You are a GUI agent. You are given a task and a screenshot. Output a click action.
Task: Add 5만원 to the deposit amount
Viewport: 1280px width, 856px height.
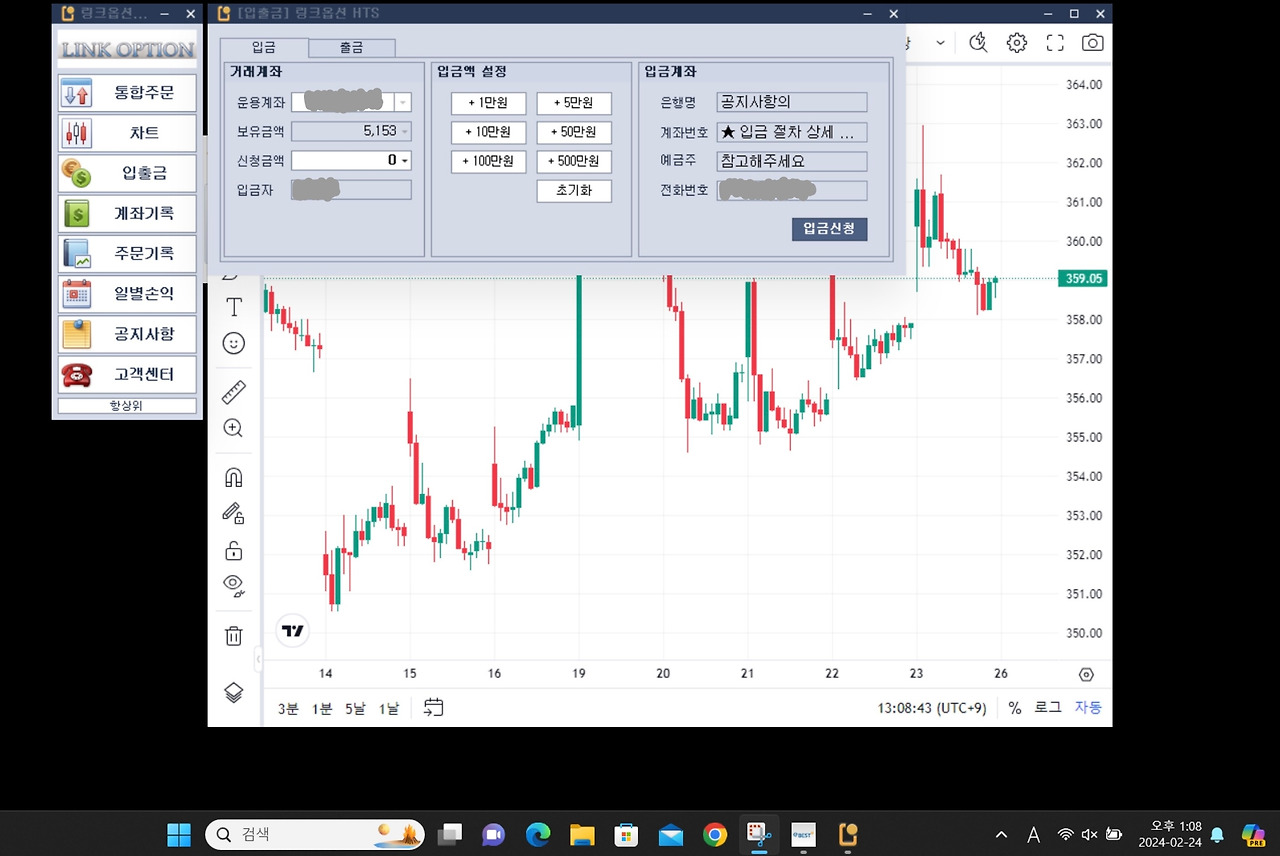coord(574,103)
